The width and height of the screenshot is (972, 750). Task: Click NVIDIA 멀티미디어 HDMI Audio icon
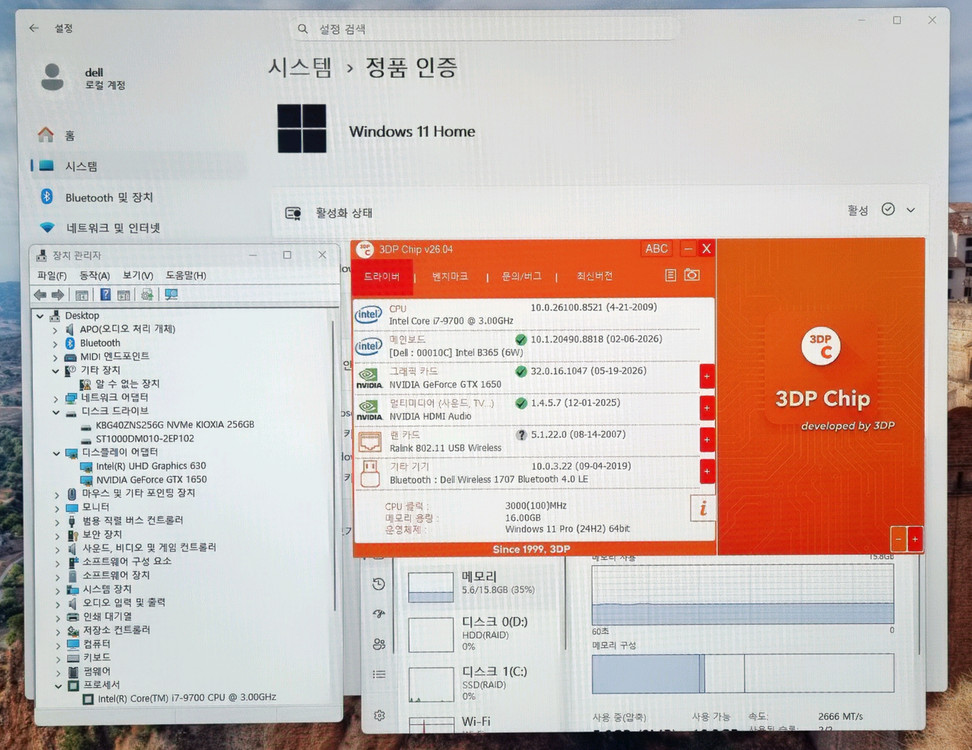[x=369, y=410]
